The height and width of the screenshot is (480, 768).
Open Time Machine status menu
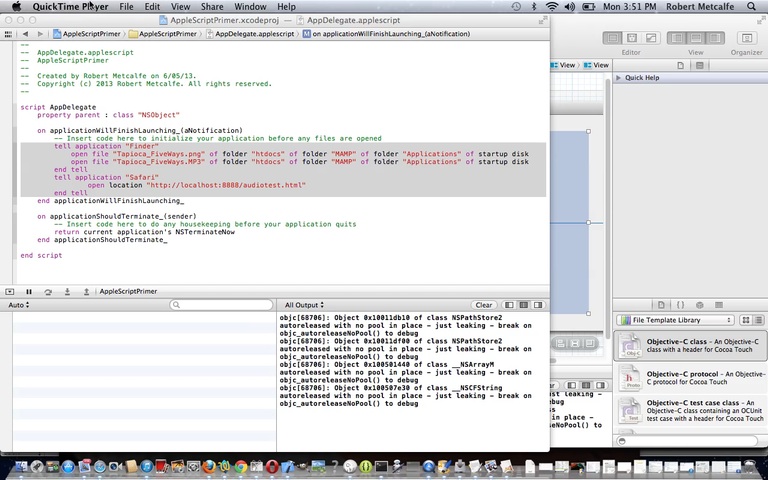pos(516,6)
